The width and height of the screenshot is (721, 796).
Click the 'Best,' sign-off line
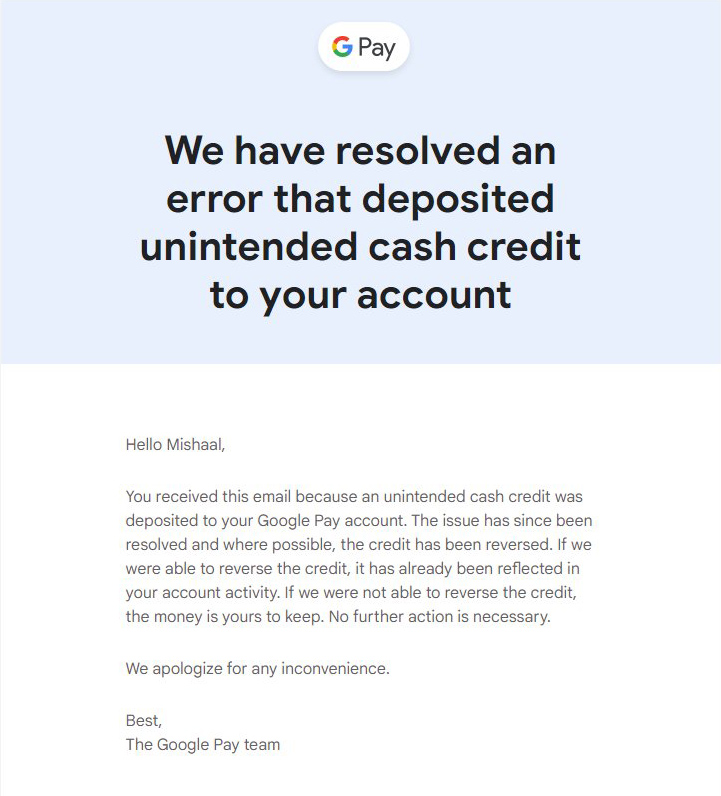pos(144,720)
